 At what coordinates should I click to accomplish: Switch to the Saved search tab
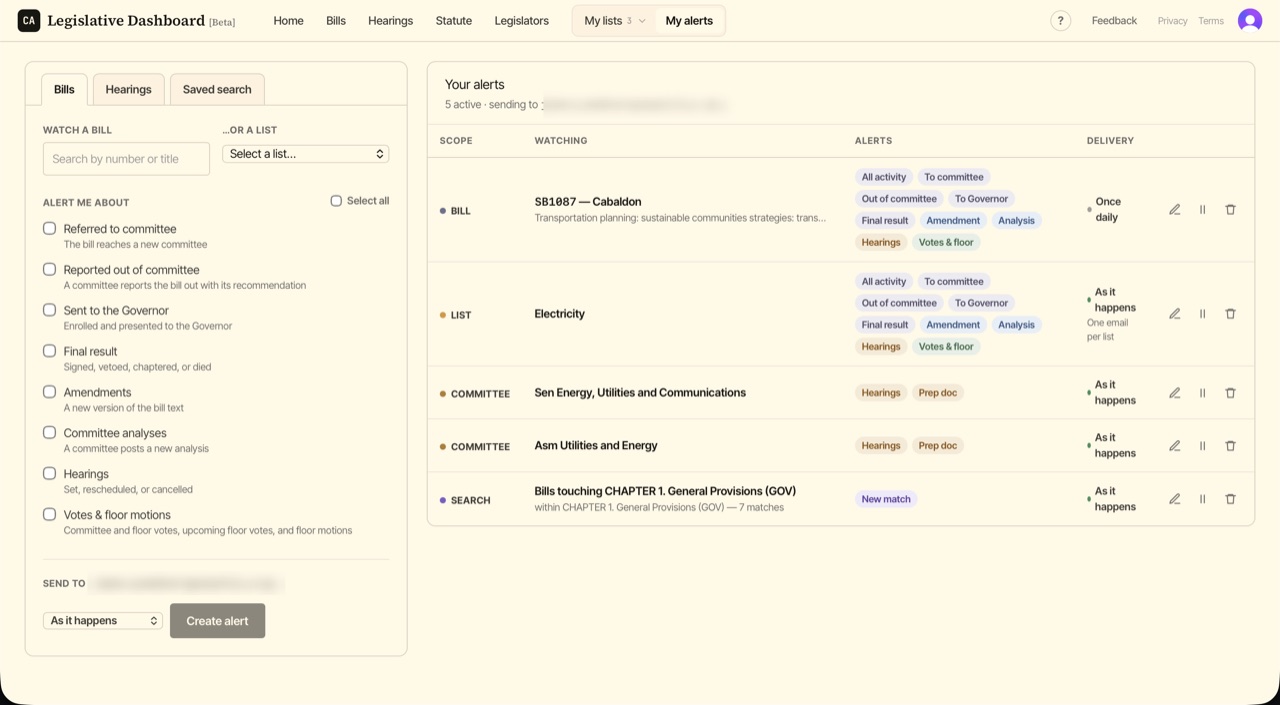click(x=217, y=89)
